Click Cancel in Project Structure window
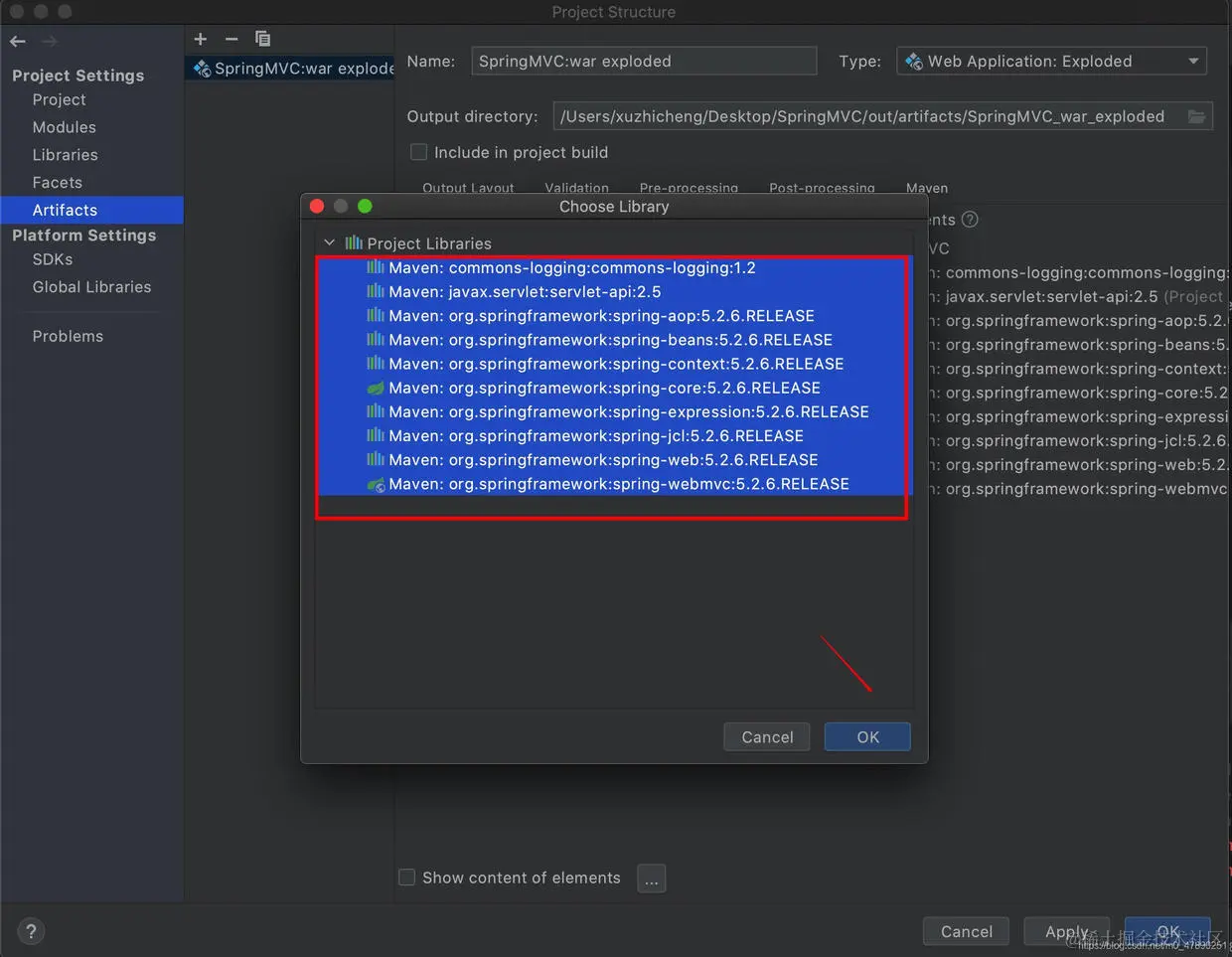The width and height of the screenshot is (1232, 957). point(967,931)
